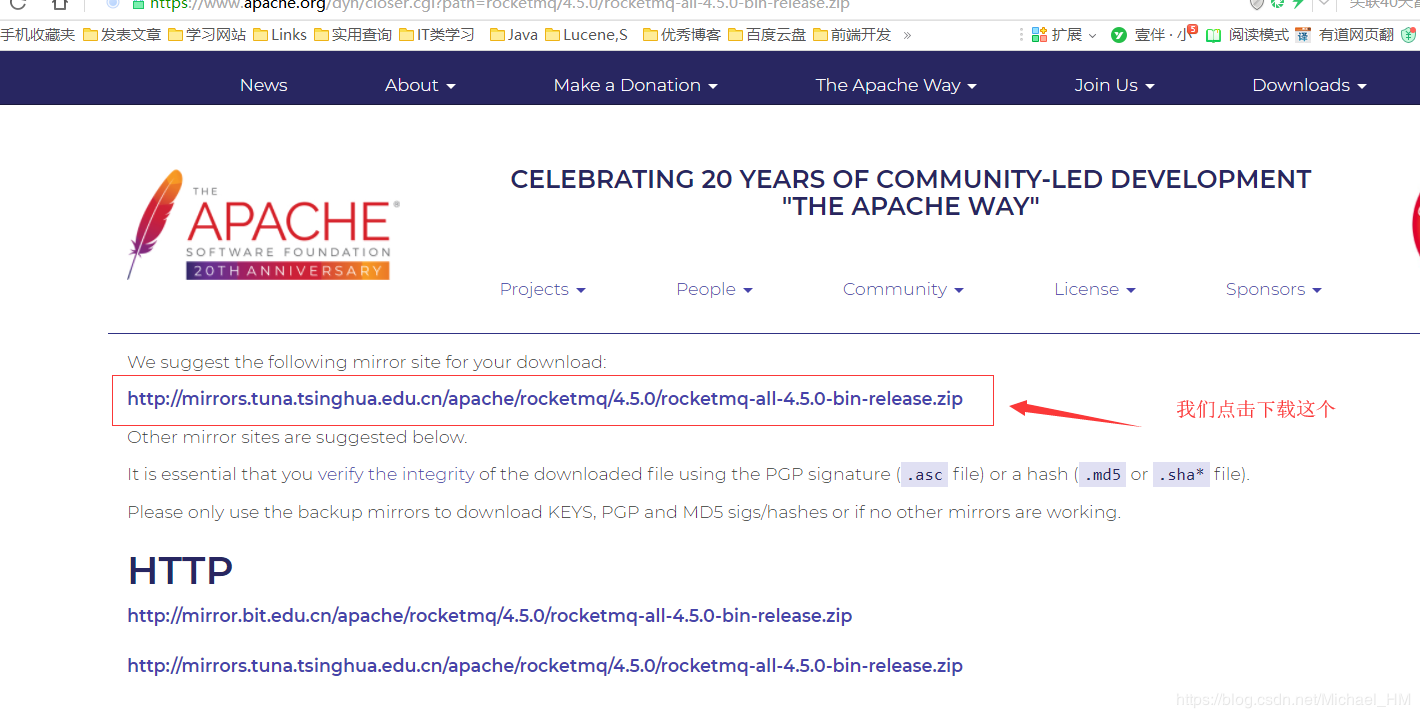Open the Java bookmark folder
1420x718 pixels.
(514, 35)
